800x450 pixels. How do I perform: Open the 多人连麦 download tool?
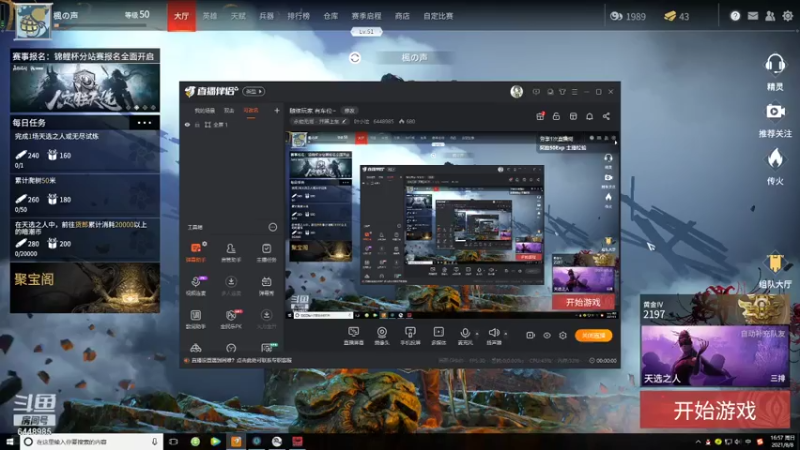(231, 286)
